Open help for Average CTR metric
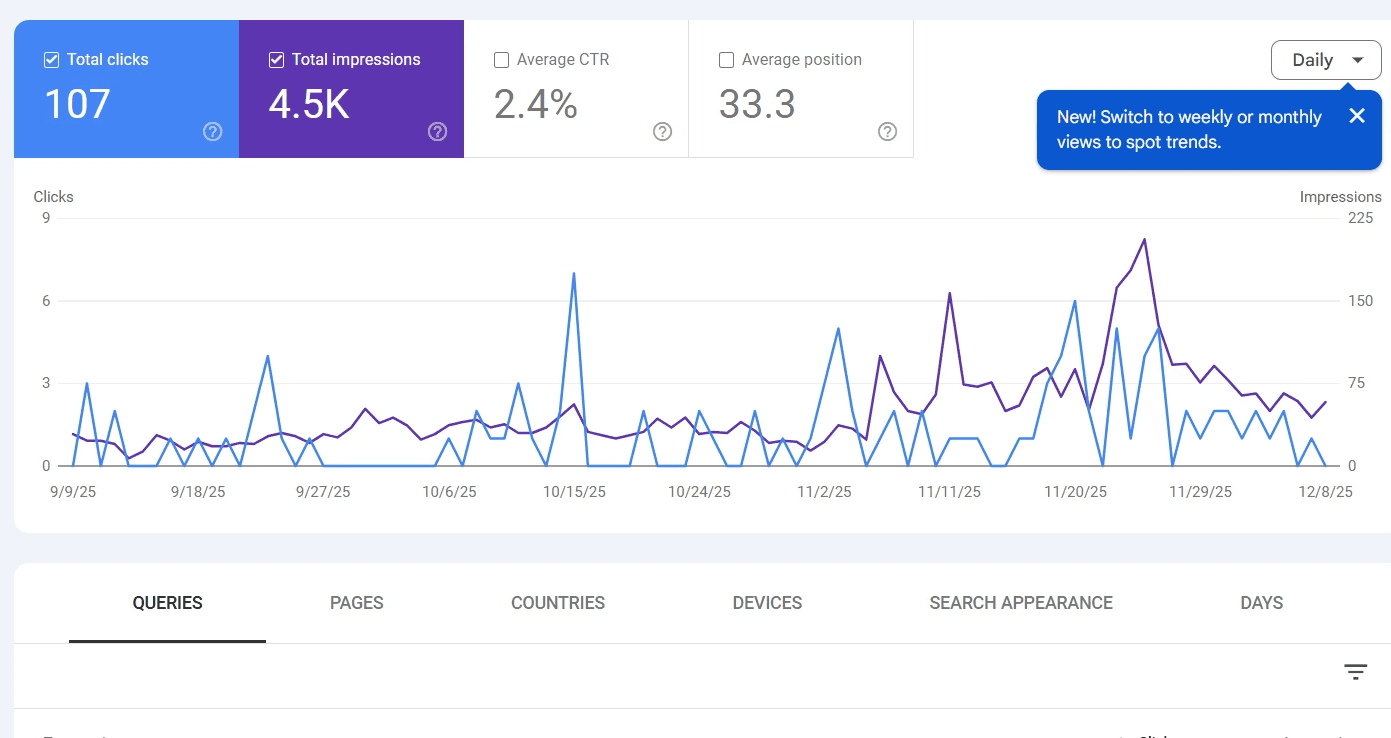1391x738 pixels. 662,131
